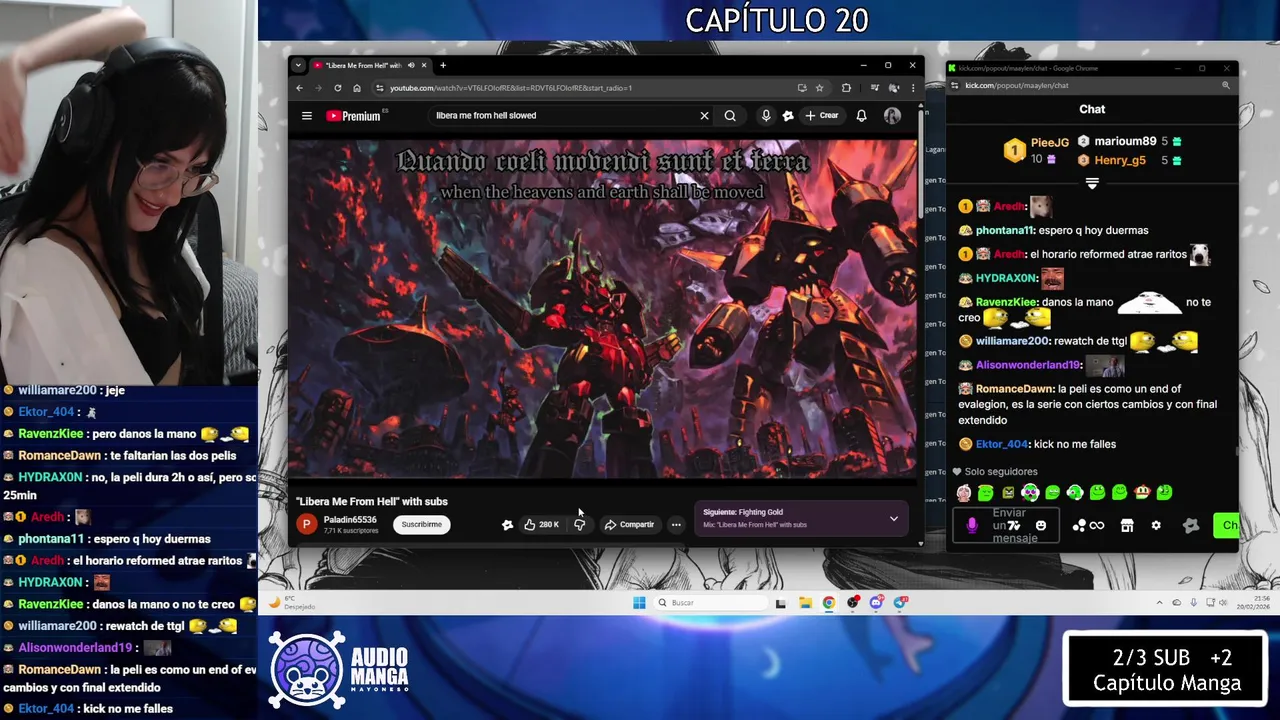Search with the taskbar Buscar box
This screenshot has width=1280, height=720.
tap(712, 603)
